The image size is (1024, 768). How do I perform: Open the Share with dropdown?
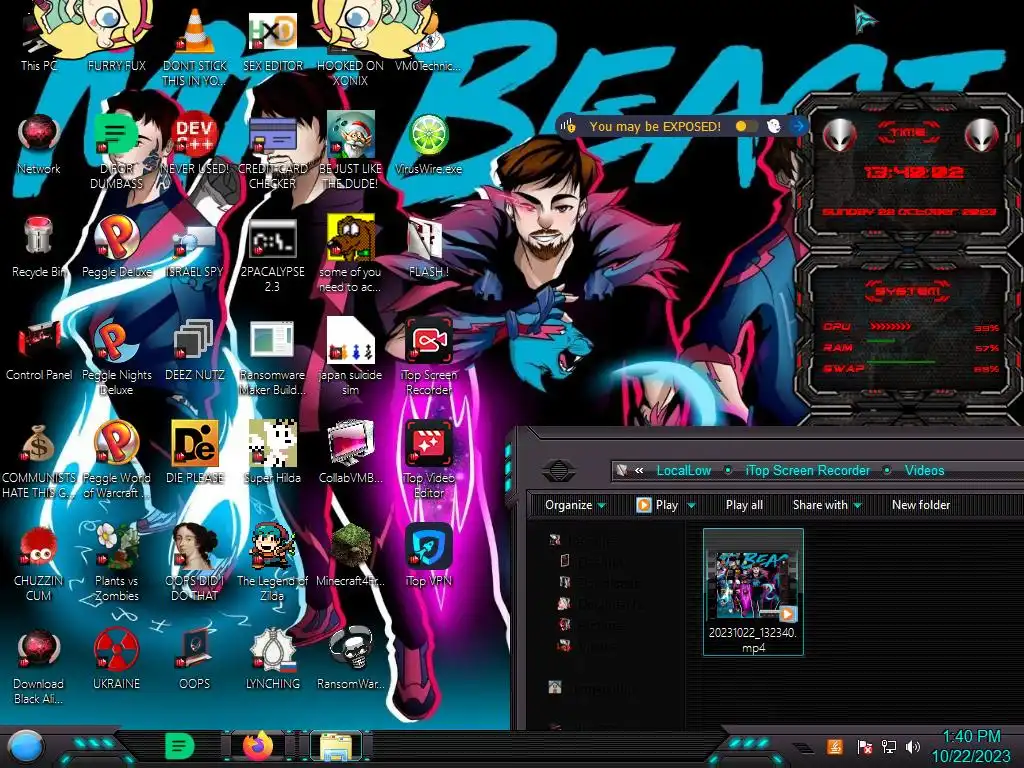[x=827, y=505]
